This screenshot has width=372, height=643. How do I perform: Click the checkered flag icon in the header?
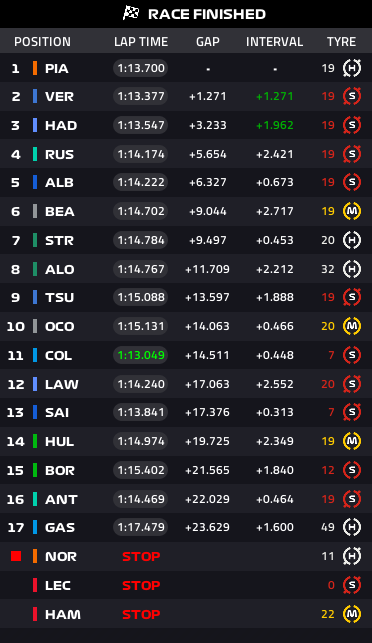[x=131, y=13]
